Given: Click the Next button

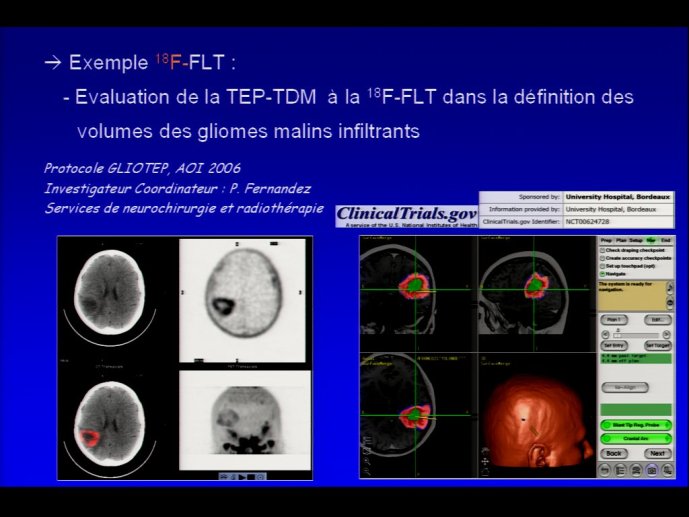Looking at the screenshot, I should coord(658,453).
